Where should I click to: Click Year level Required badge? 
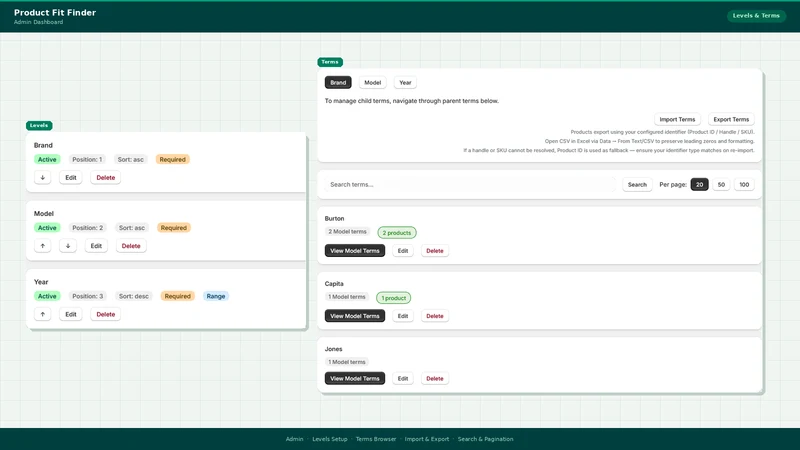coord(178,296)
